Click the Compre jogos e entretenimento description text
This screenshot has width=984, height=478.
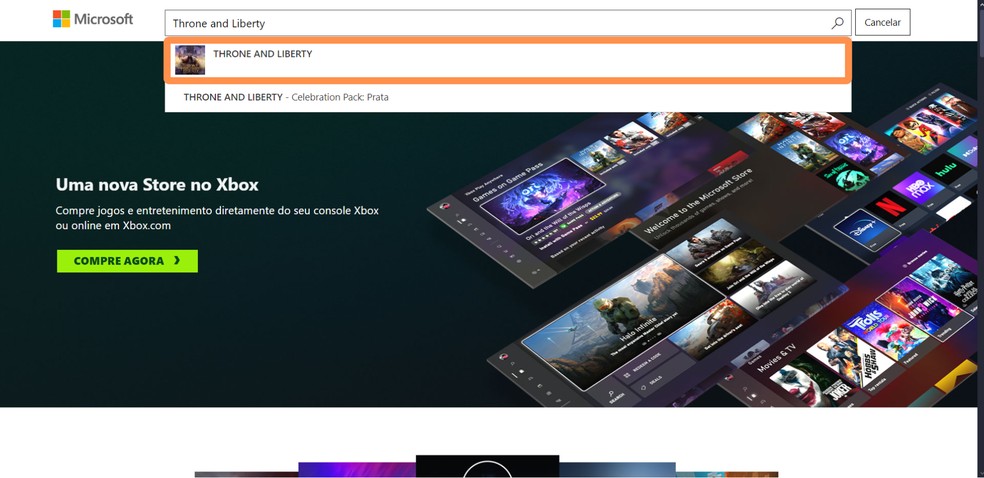(217, 218)
